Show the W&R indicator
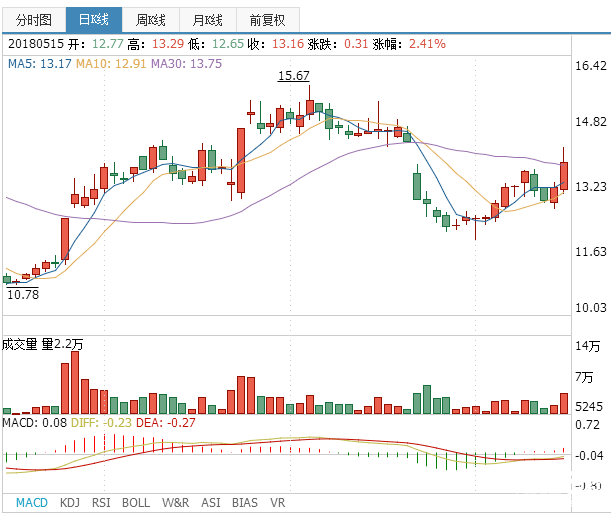This screenshot has height=513, width=611. [x=176, y=502]
